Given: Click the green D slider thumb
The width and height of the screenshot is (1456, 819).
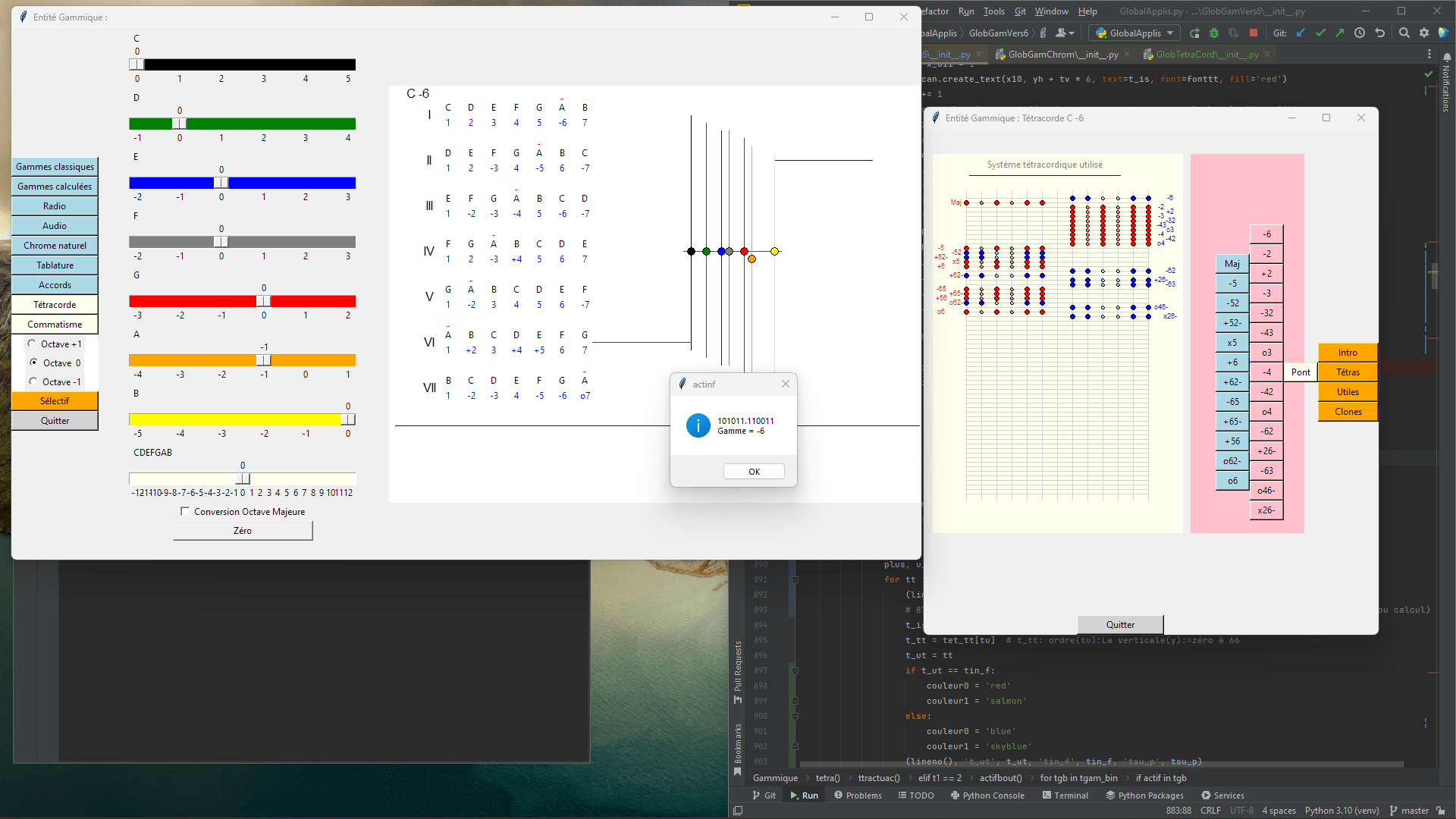Looking at the screenshot, I should (179, 124).
